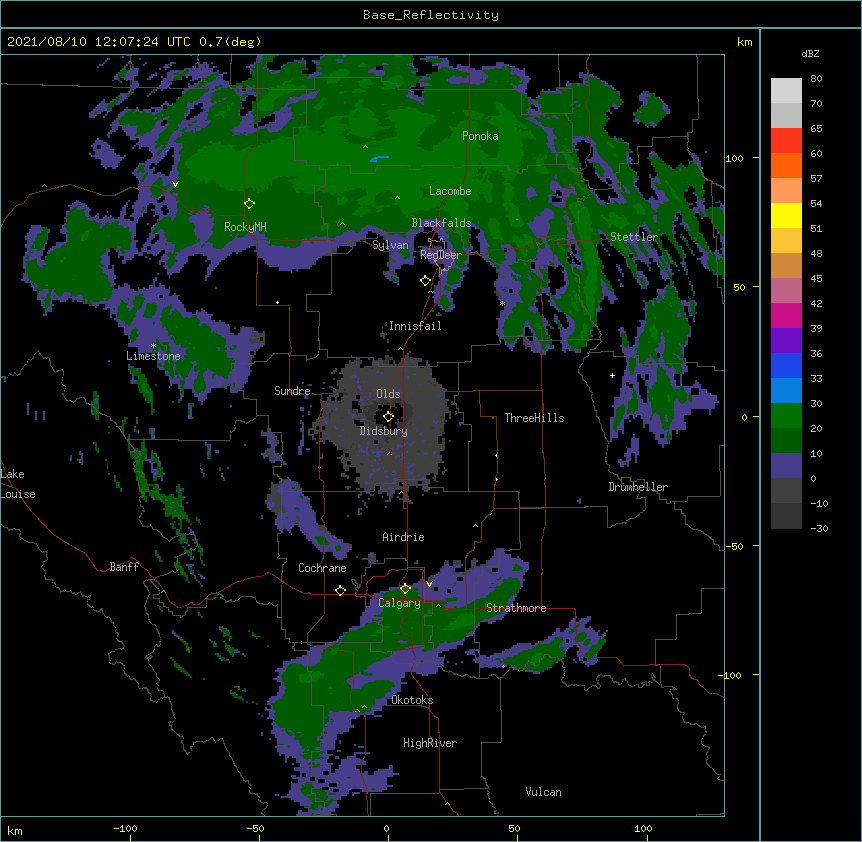Click the yellow diamond marker below RedDeer
This screenshot has height=842, width=862.
(x=425, y=281)
